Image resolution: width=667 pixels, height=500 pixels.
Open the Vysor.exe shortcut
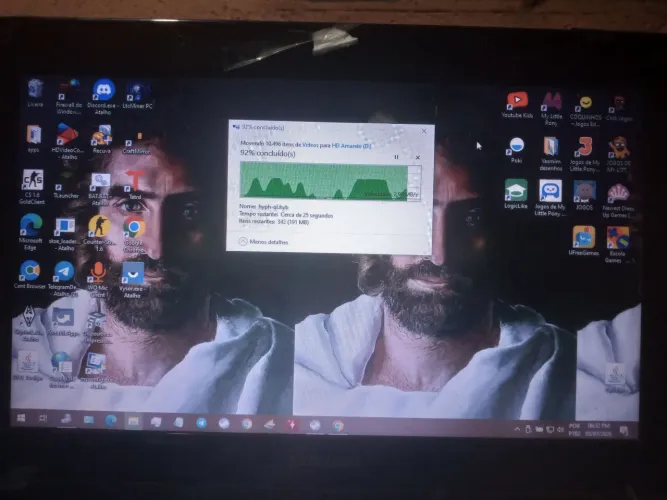tap(133, 280)
